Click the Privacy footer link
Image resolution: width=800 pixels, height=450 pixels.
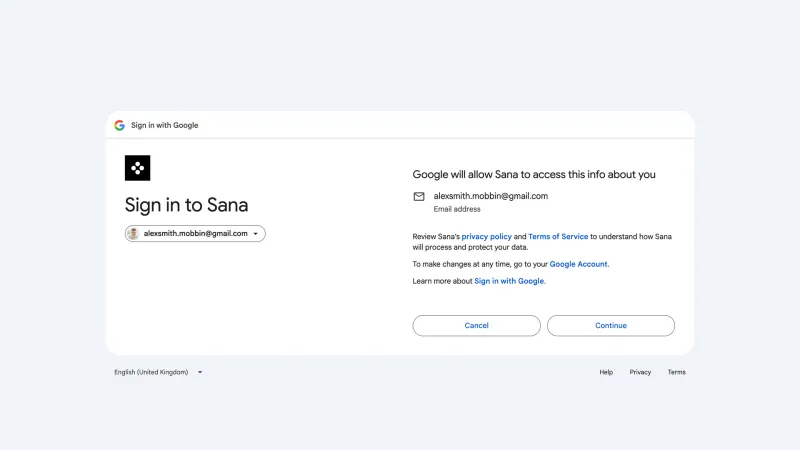click(640, 372)
